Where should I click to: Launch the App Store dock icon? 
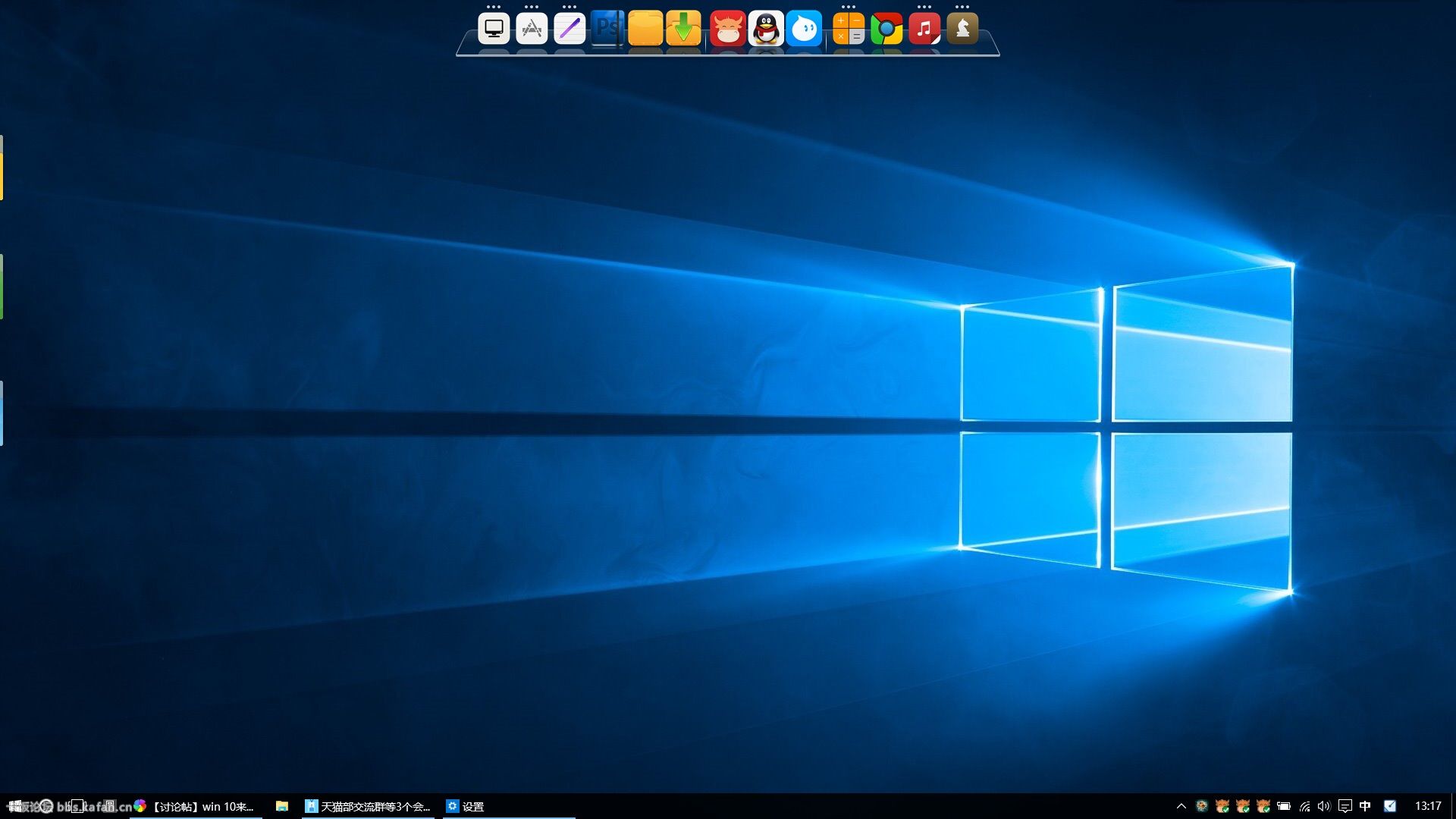[532, 29]
